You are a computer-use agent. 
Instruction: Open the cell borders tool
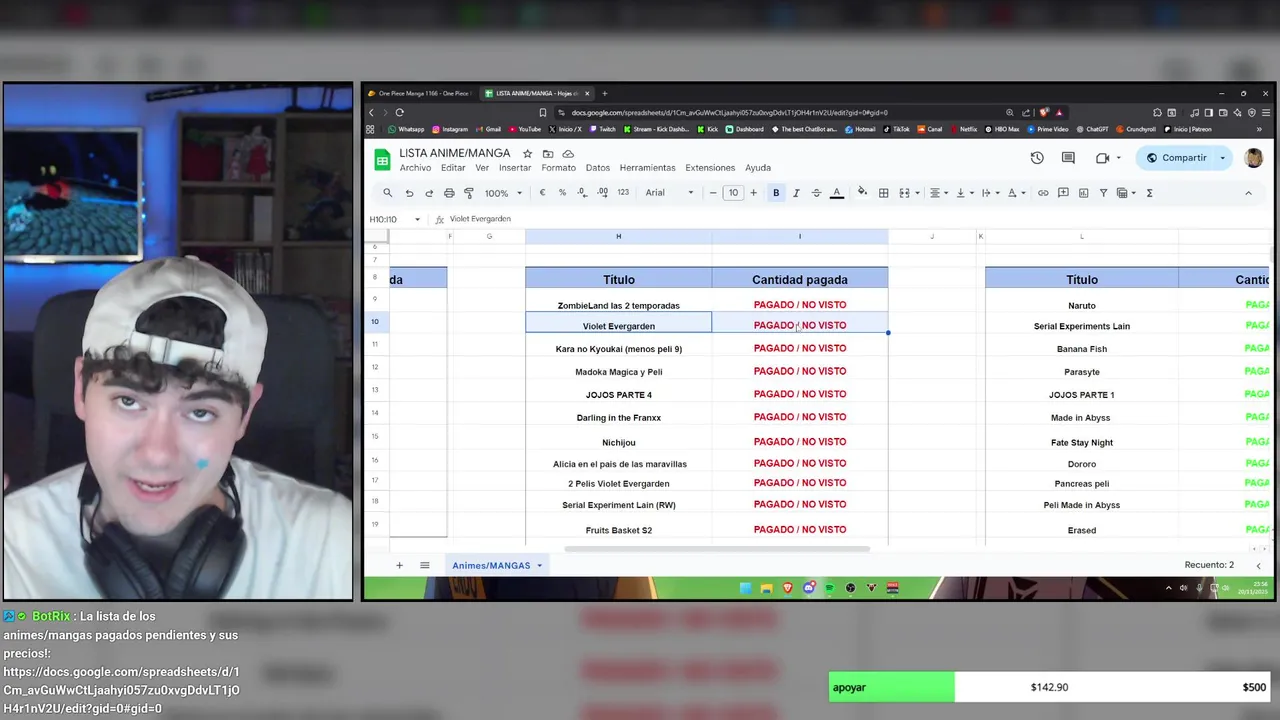883,193
